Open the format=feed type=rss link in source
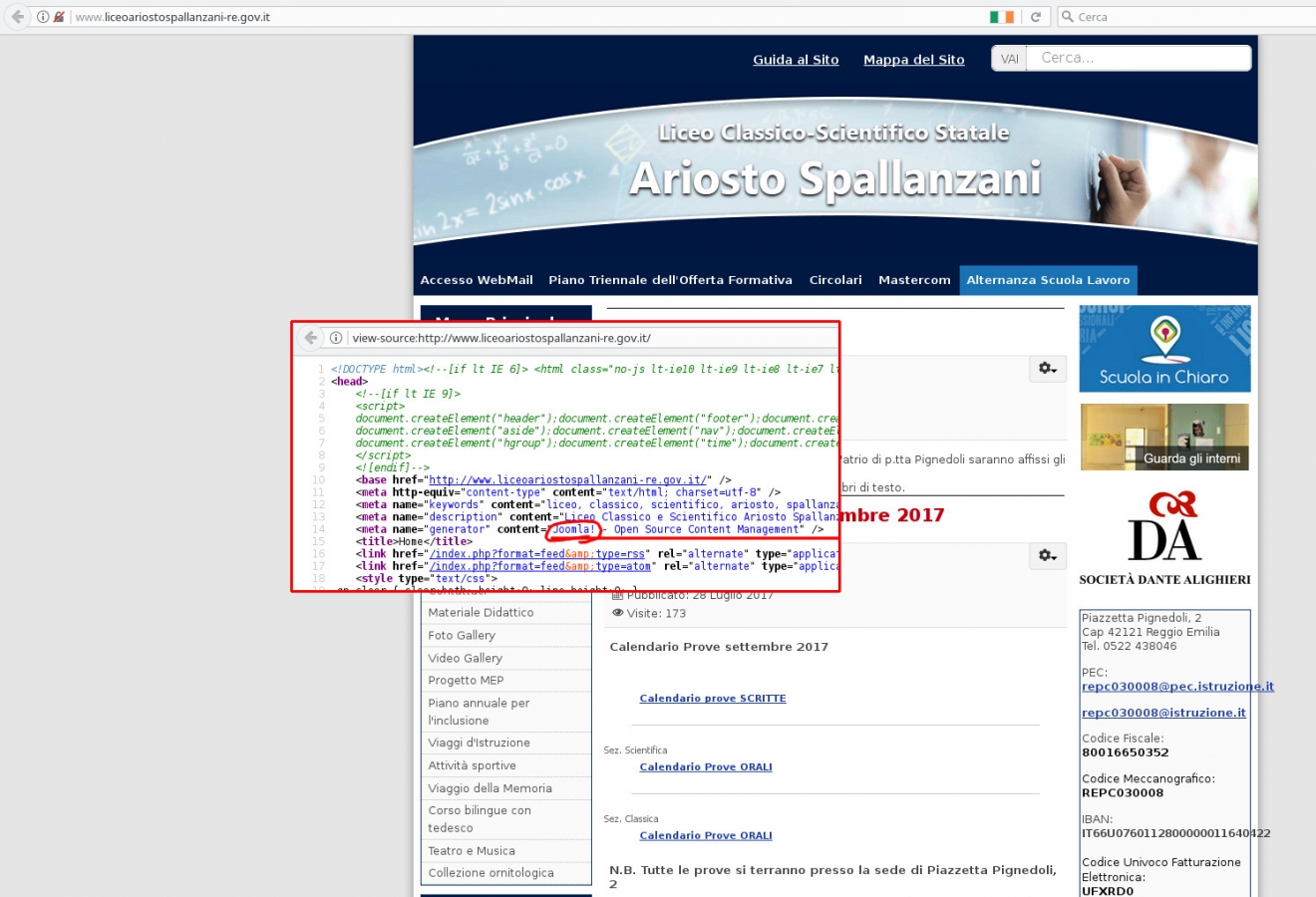This screenshot has height=897, width=1316. click(537, 554)
